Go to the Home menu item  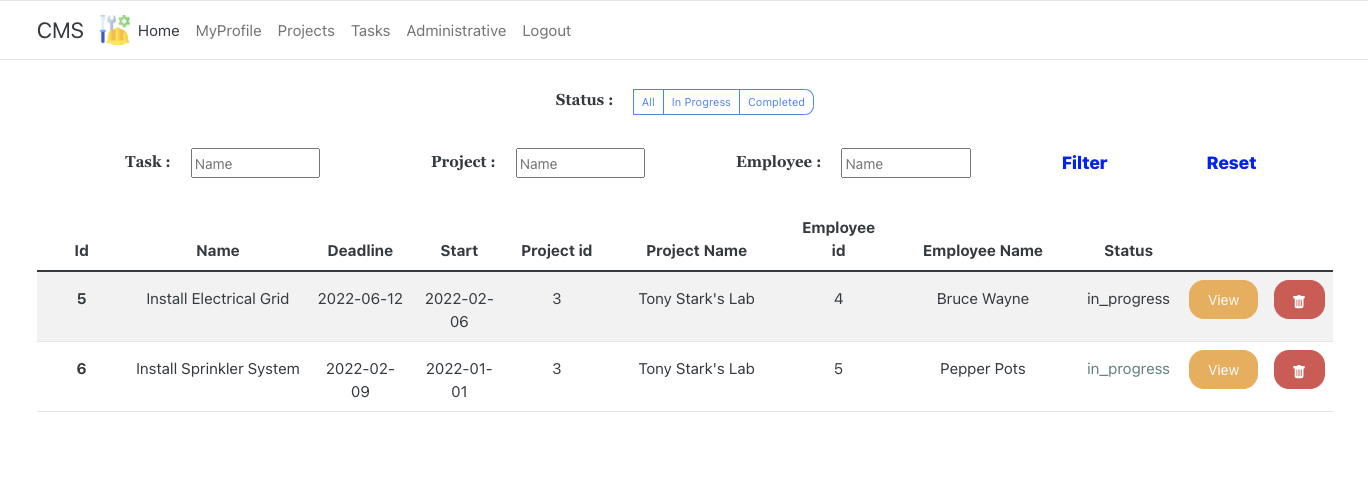point(159,31)
